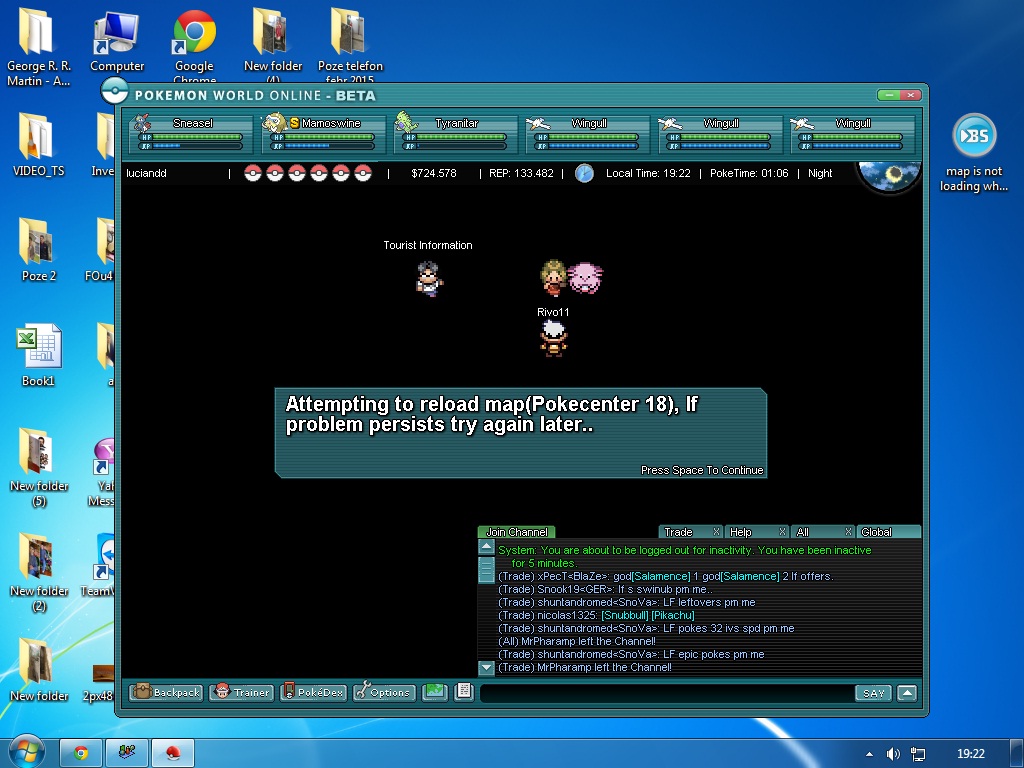Select shiny Mamoswine party slot
This screenshot has height=768, width=1024.
click(x=323, y=134)
